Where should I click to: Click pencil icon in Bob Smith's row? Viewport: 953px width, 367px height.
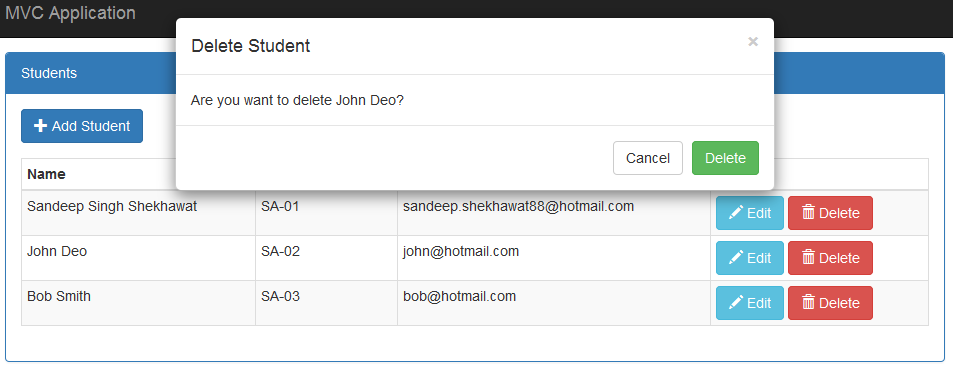pos(735,303)
